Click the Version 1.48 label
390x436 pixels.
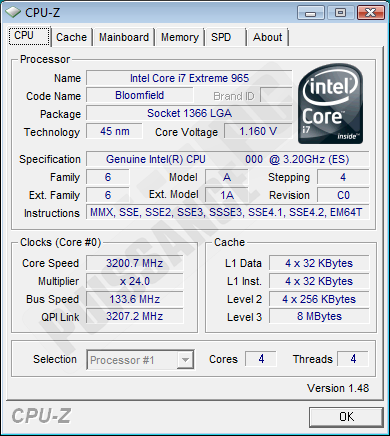click(x=338, y=388)
